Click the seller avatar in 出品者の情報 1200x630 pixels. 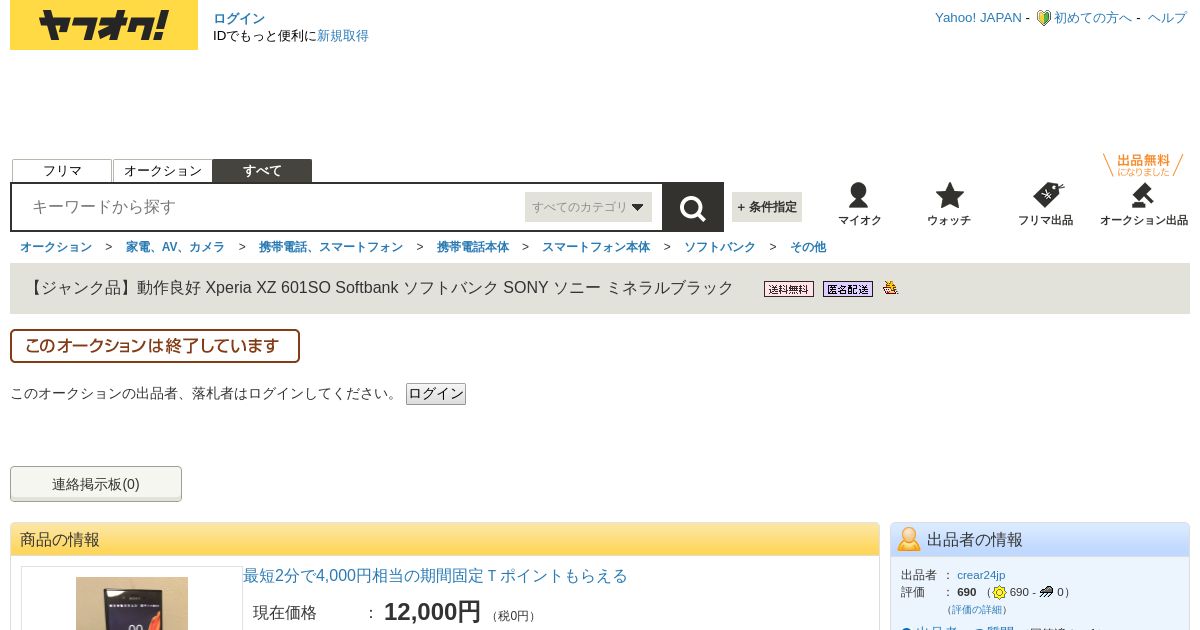pyautogui.click(x=909, y=539)
